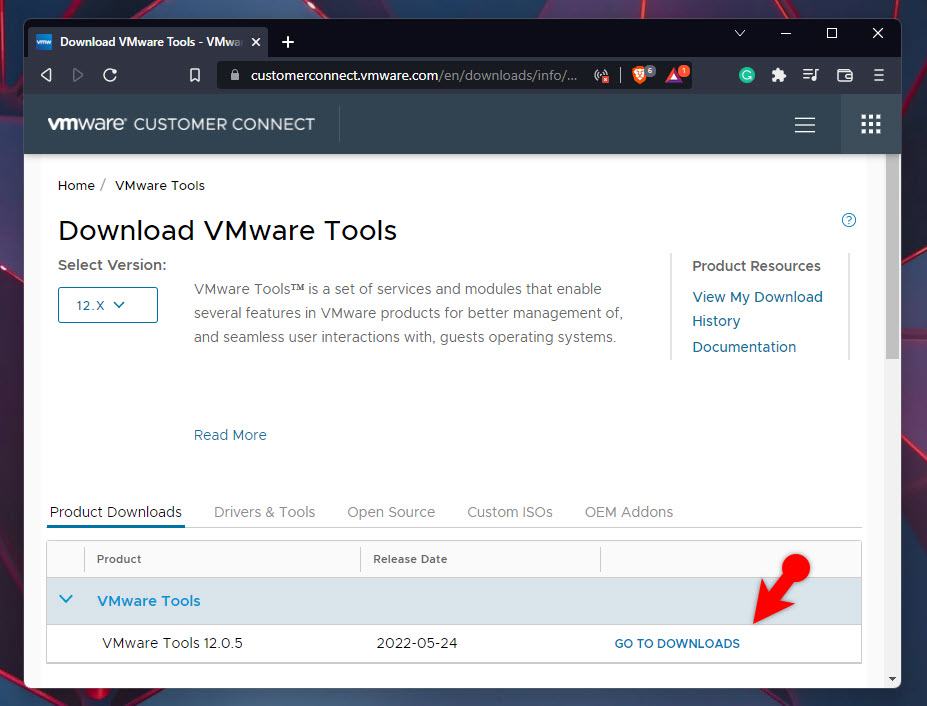The height and width of the screenshot is (706, 927).
Task: Open the playlist music queue icon
Action: click(811, 75)
